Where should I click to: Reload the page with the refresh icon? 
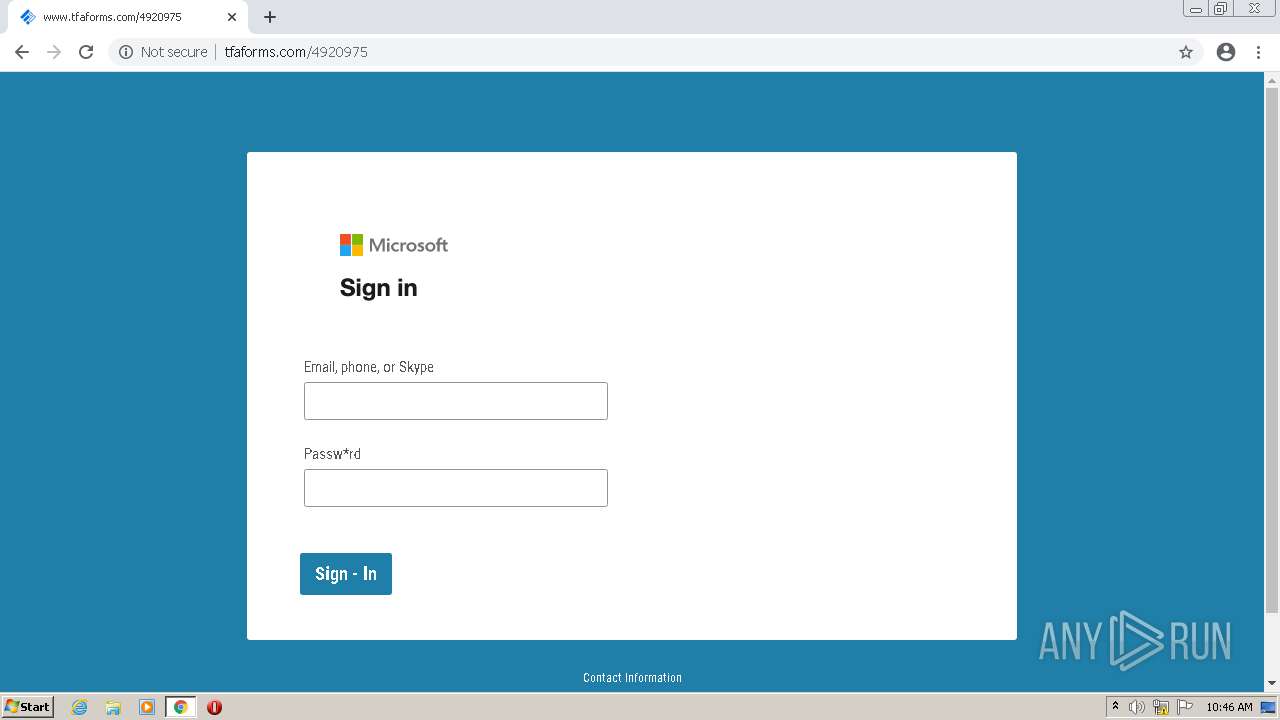pos(86,52)
